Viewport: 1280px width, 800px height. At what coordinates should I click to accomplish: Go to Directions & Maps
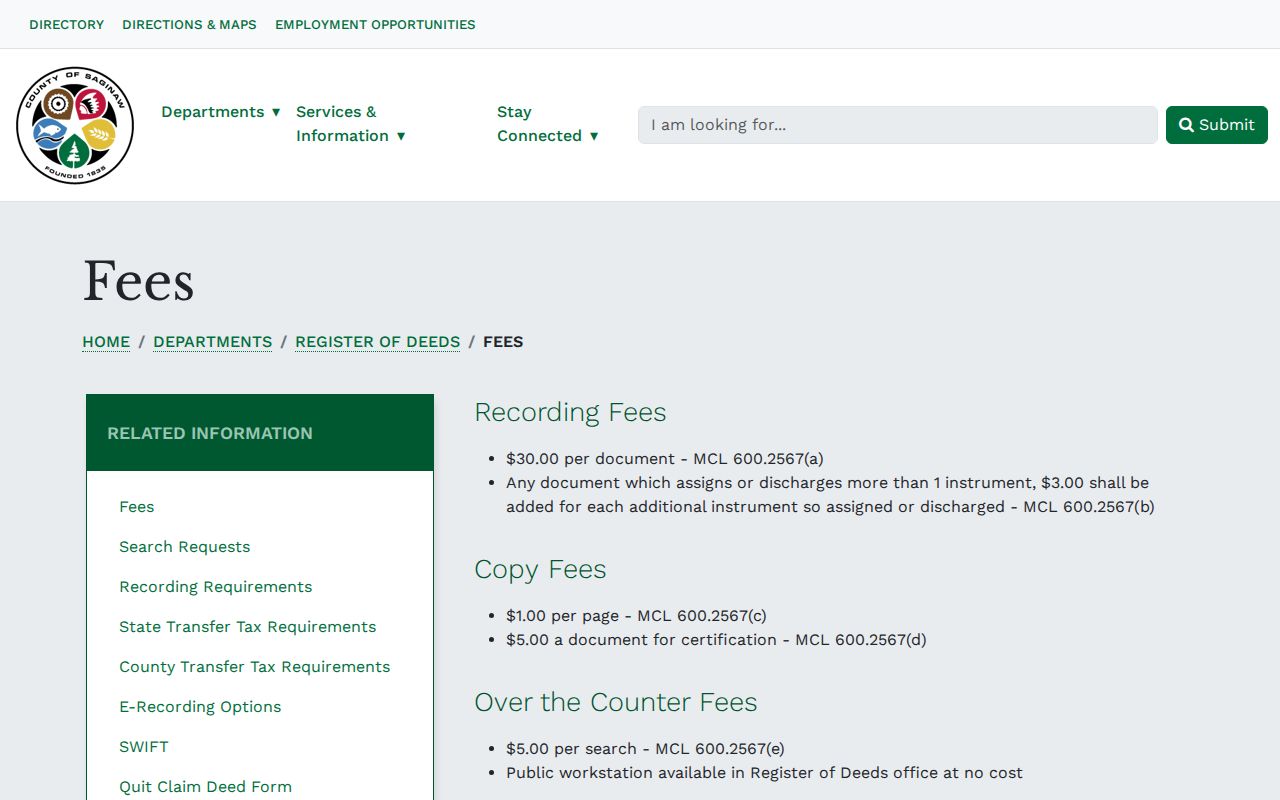point(189,24)
